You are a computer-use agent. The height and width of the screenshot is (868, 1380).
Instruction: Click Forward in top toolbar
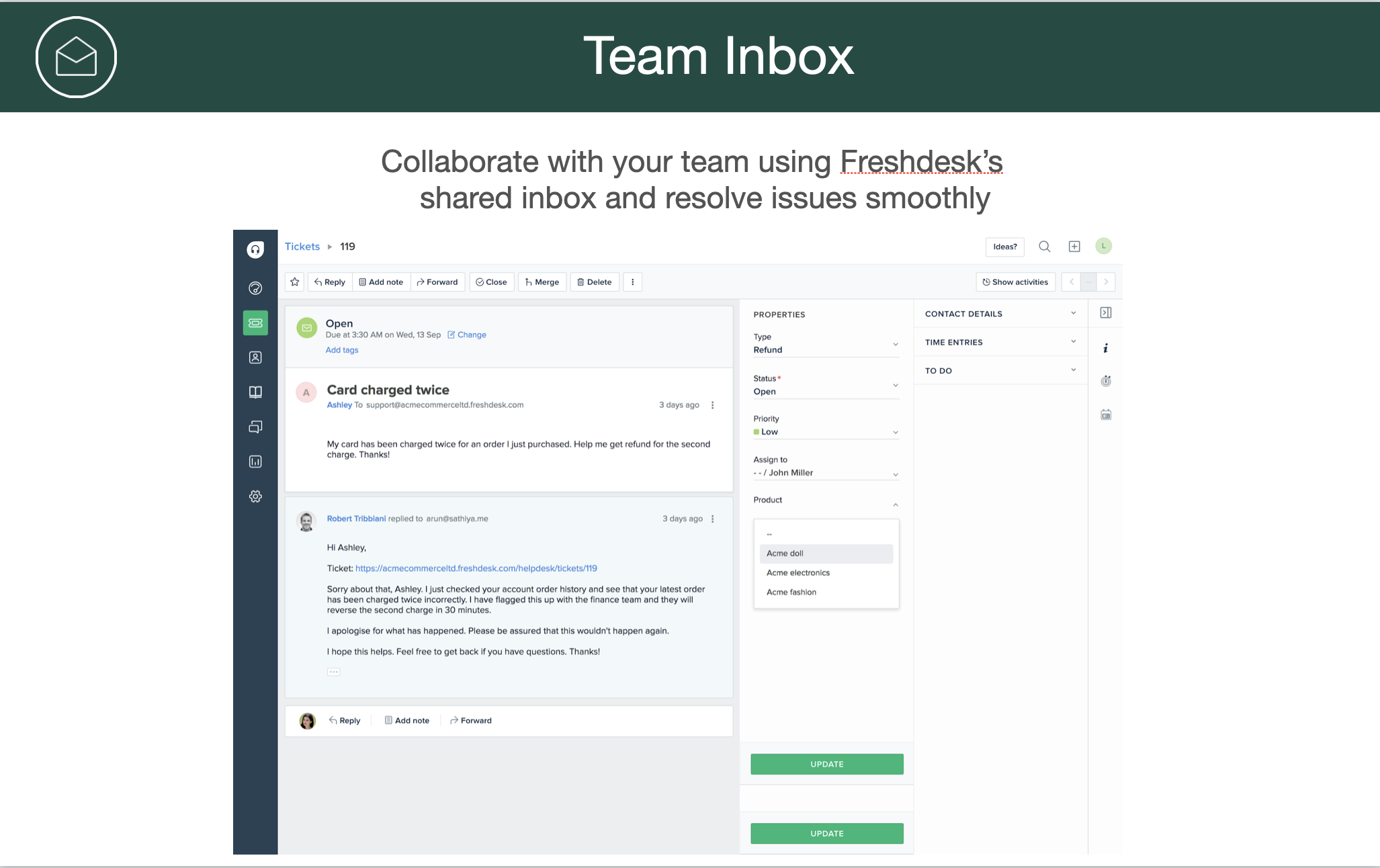pyautogui.click(x=437, y=282)
